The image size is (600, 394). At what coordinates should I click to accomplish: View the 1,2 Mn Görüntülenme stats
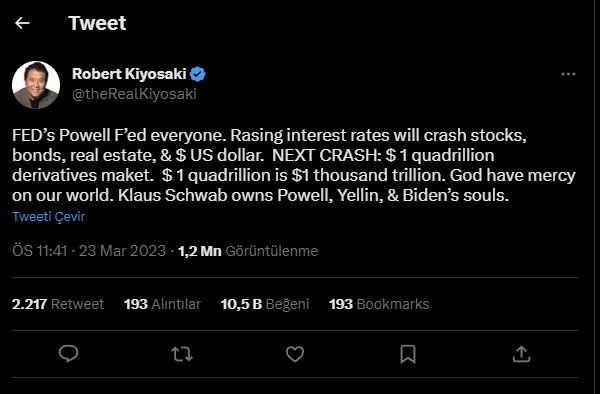pos(248,251)
